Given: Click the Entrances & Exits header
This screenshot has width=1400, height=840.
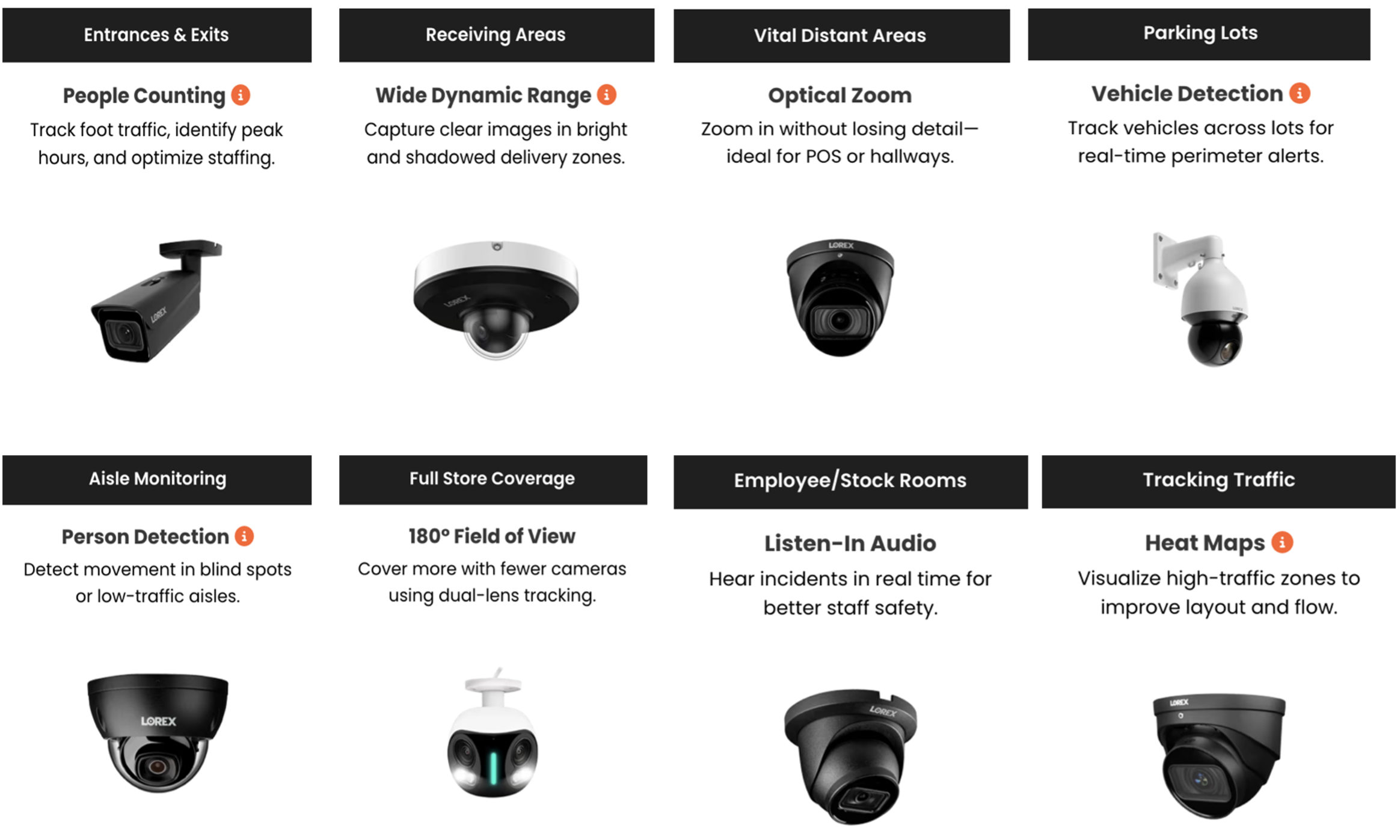Looking at the screenshot, I should pyautogui.click(x=156, y=35).
